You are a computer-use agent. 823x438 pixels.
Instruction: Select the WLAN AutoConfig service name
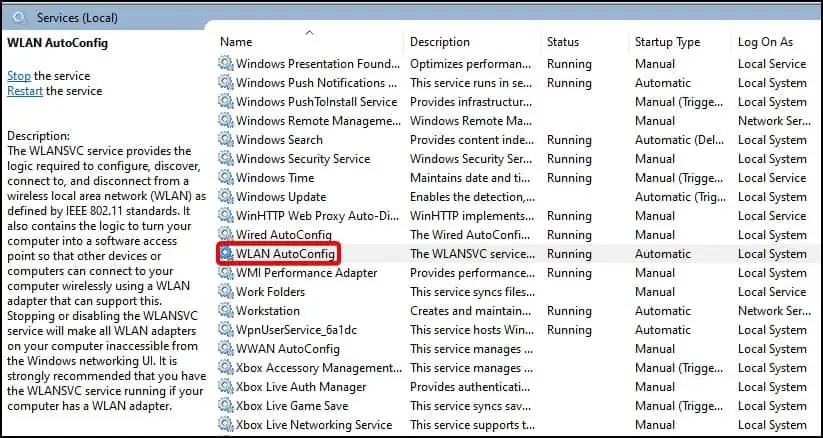tap(285, 254)
